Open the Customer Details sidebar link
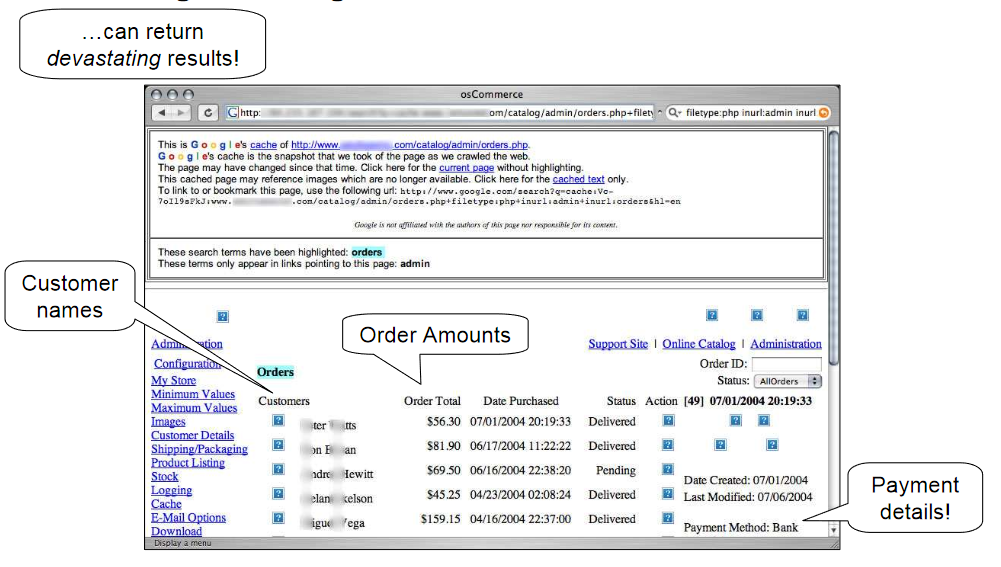This screenshot has width=1001, height=567. pos(192,435)
